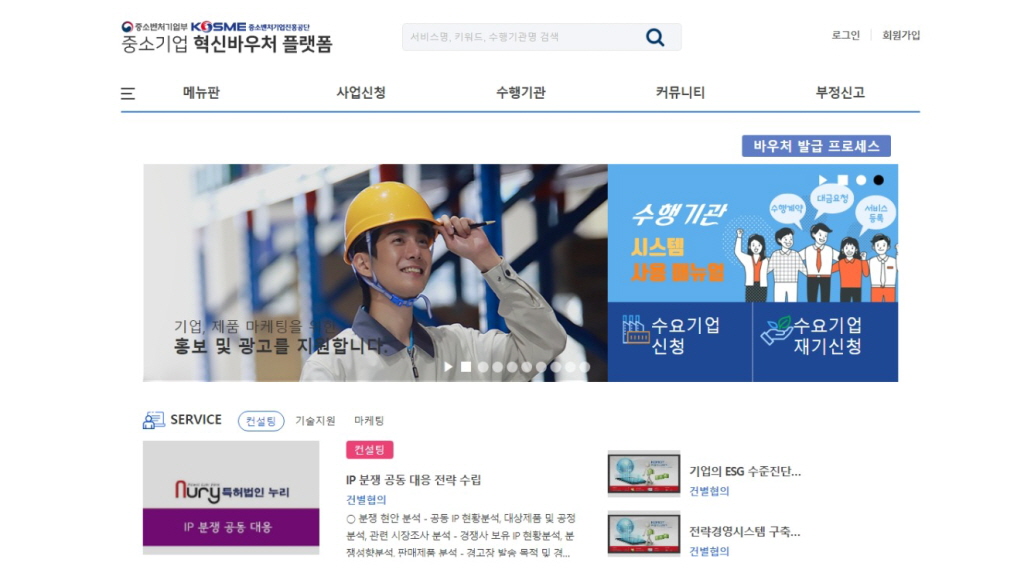Click the 바우처 발급 프로세스 button
Image resolution: width=1024 pixels, height=576 pixels.
coord(816,146)
